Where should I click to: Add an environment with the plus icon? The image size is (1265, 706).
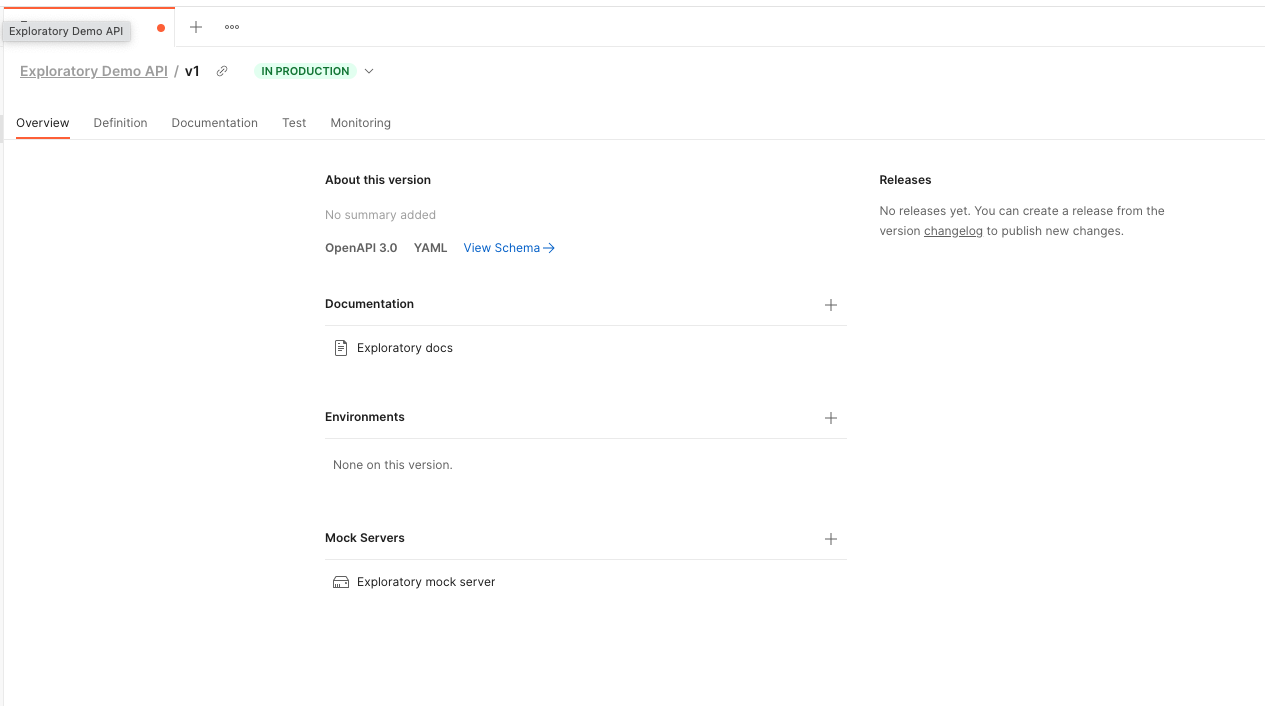click(831, 418)
